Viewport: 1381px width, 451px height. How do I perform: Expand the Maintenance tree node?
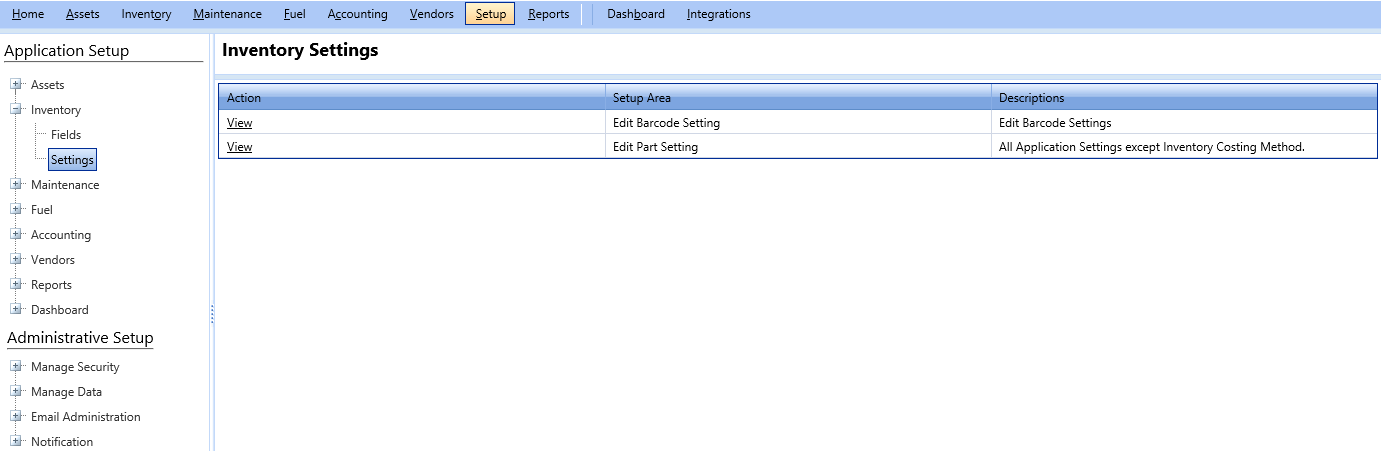(16, 185)
